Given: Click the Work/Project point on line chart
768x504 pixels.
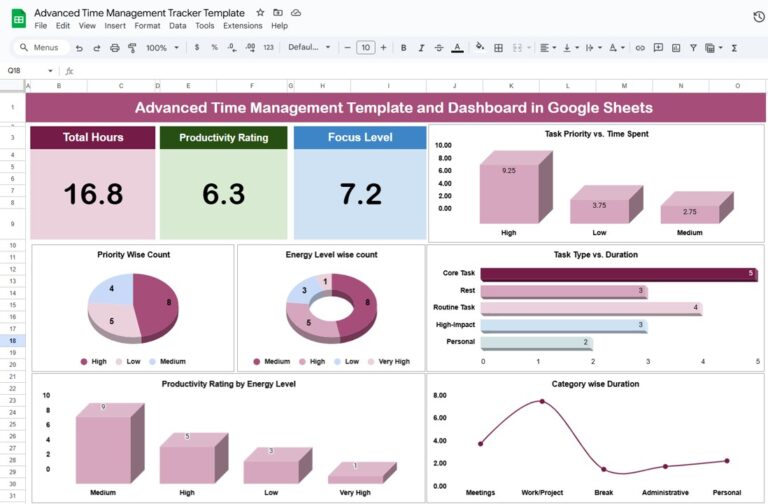Looking at the screenshot, I should 542,402.
